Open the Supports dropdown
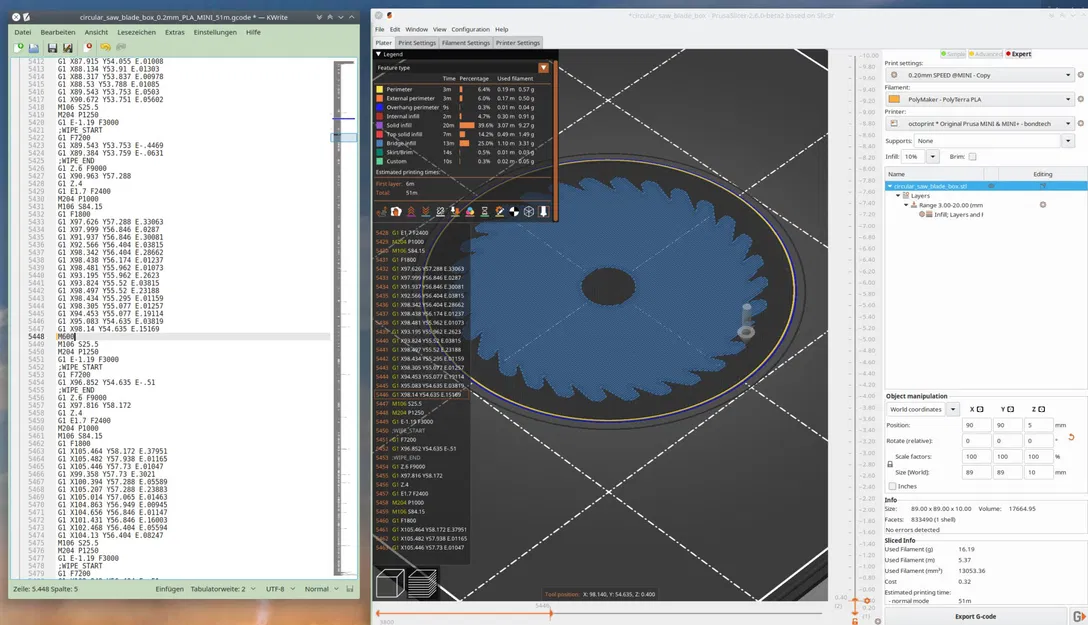This screenshot has height=625, width=1088. pos(1067,141)
